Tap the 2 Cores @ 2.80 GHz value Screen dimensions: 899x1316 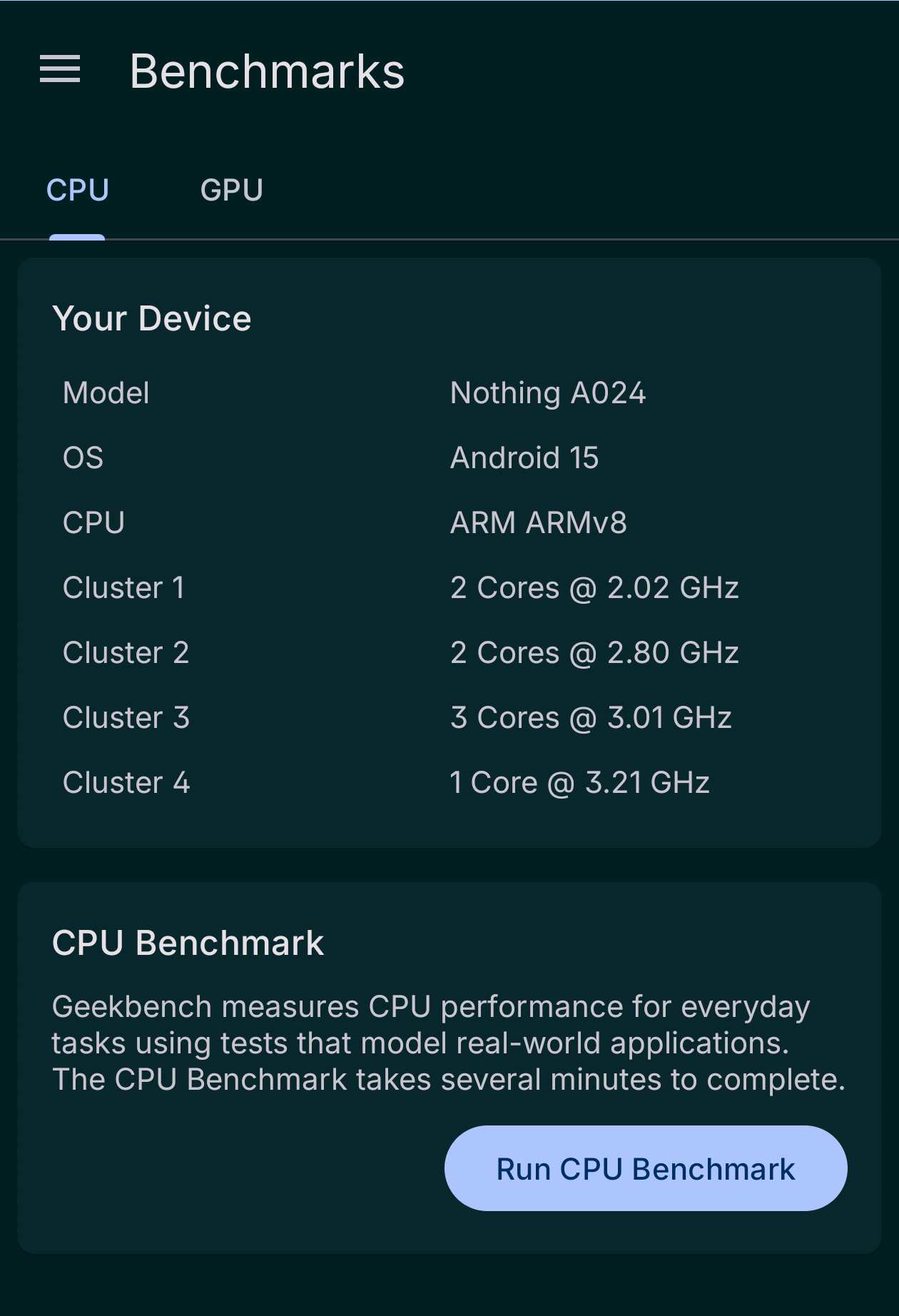point(594,653)
